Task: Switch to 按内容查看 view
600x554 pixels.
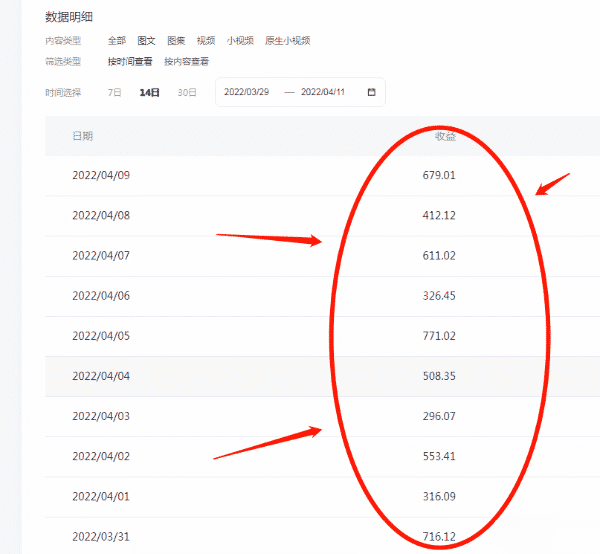Action: [x=186, y=62]
